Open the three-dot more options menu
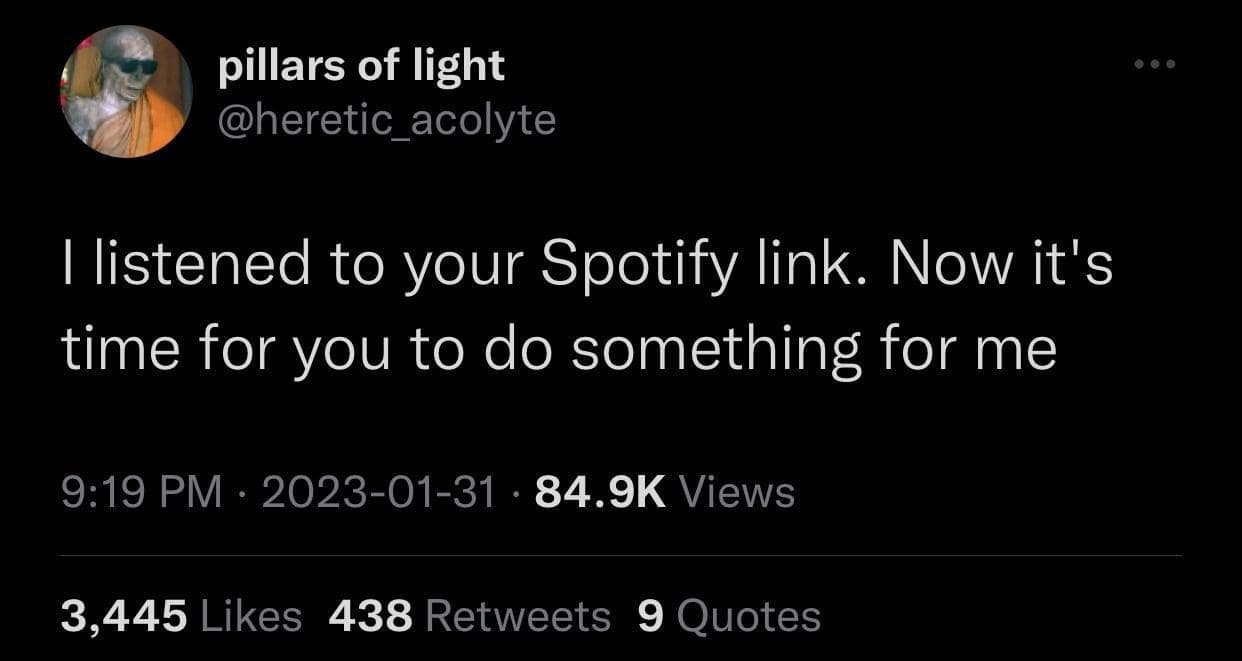Screen dimensions: 1242x661 click(1155, 65)
